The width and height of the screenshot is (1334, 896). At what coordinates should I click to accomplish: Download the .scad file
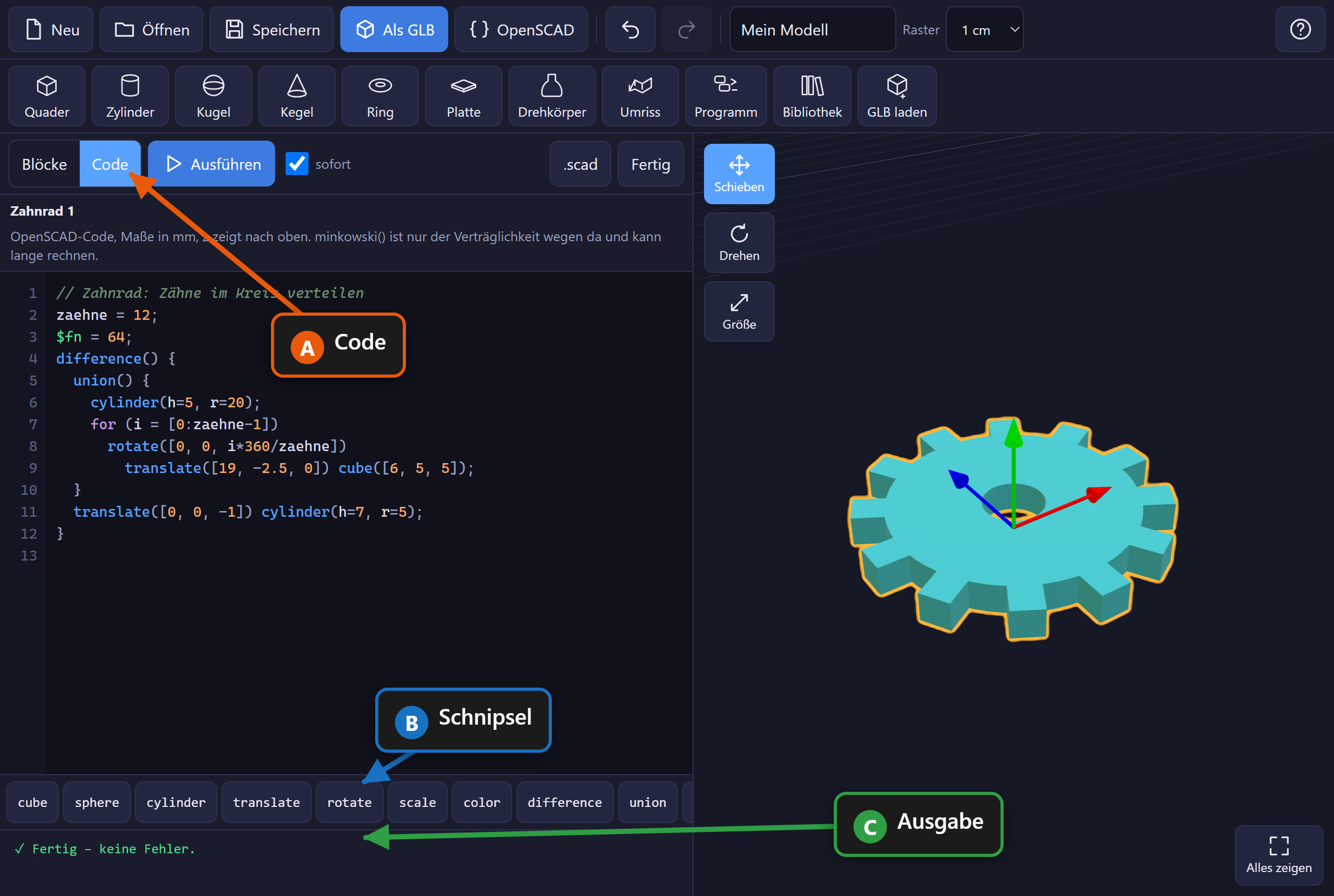point(580,164)
